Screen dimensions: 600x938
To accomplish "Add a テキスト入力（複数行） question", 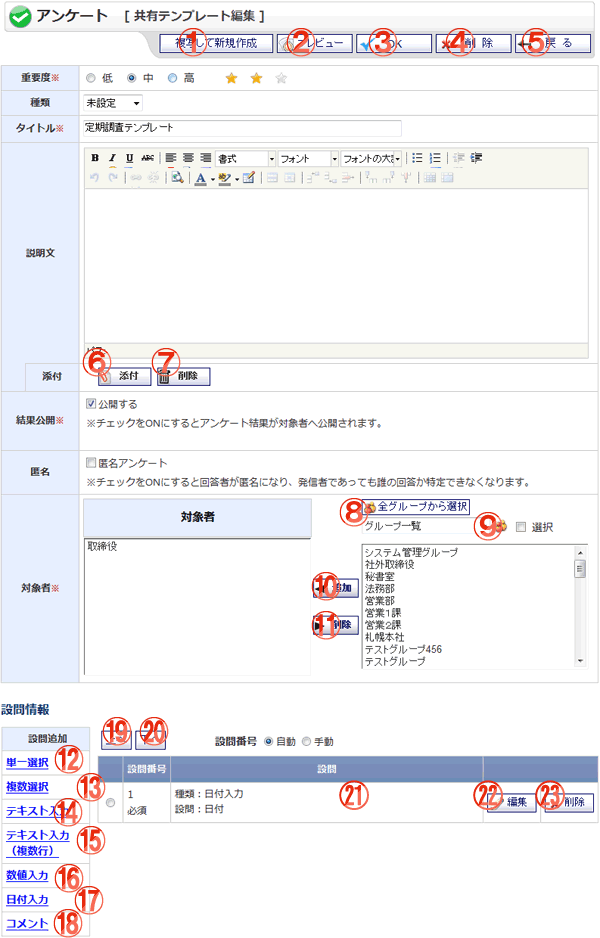I will click(37, 842).
